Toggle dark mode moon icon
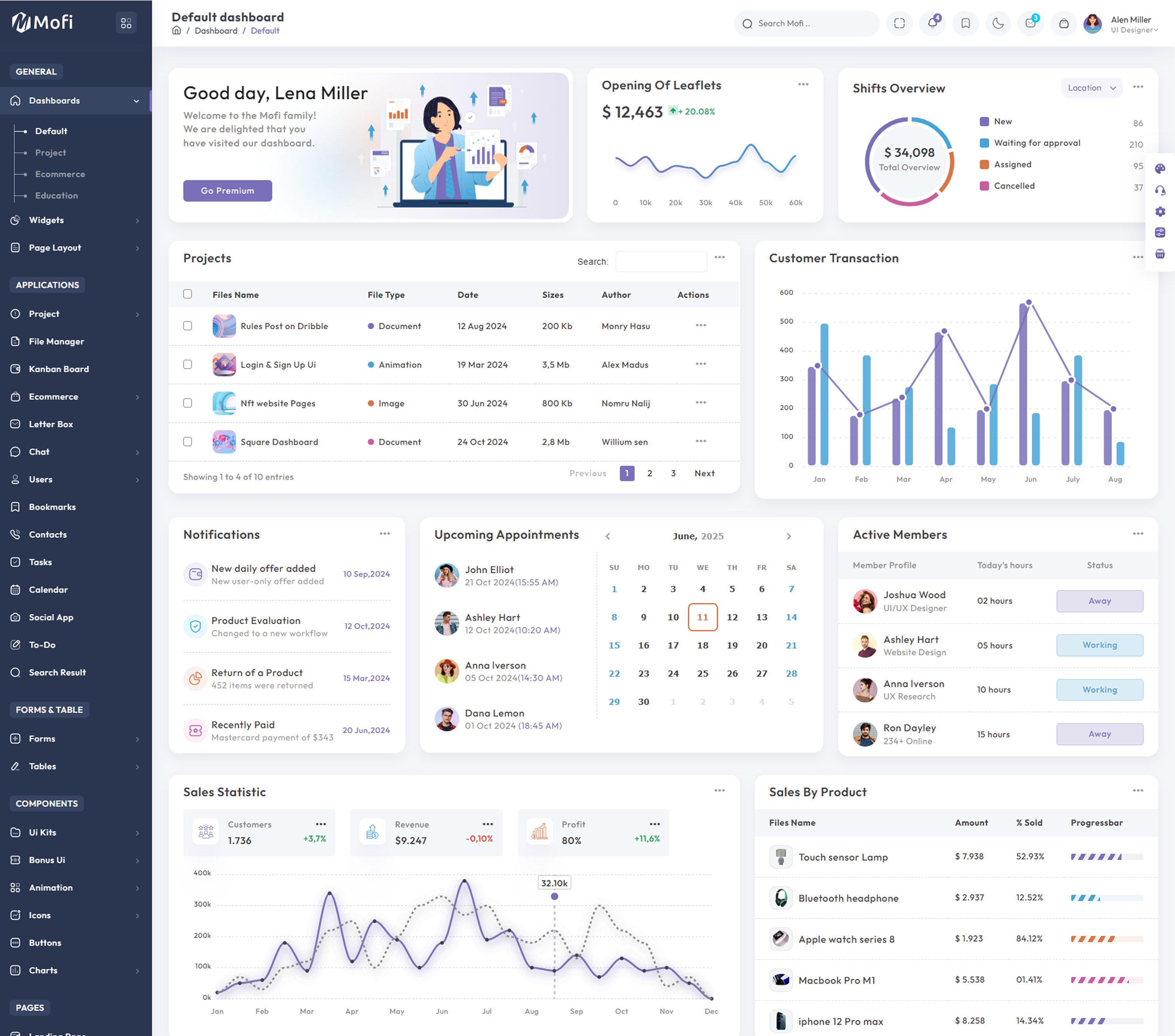 coord(998,24)
